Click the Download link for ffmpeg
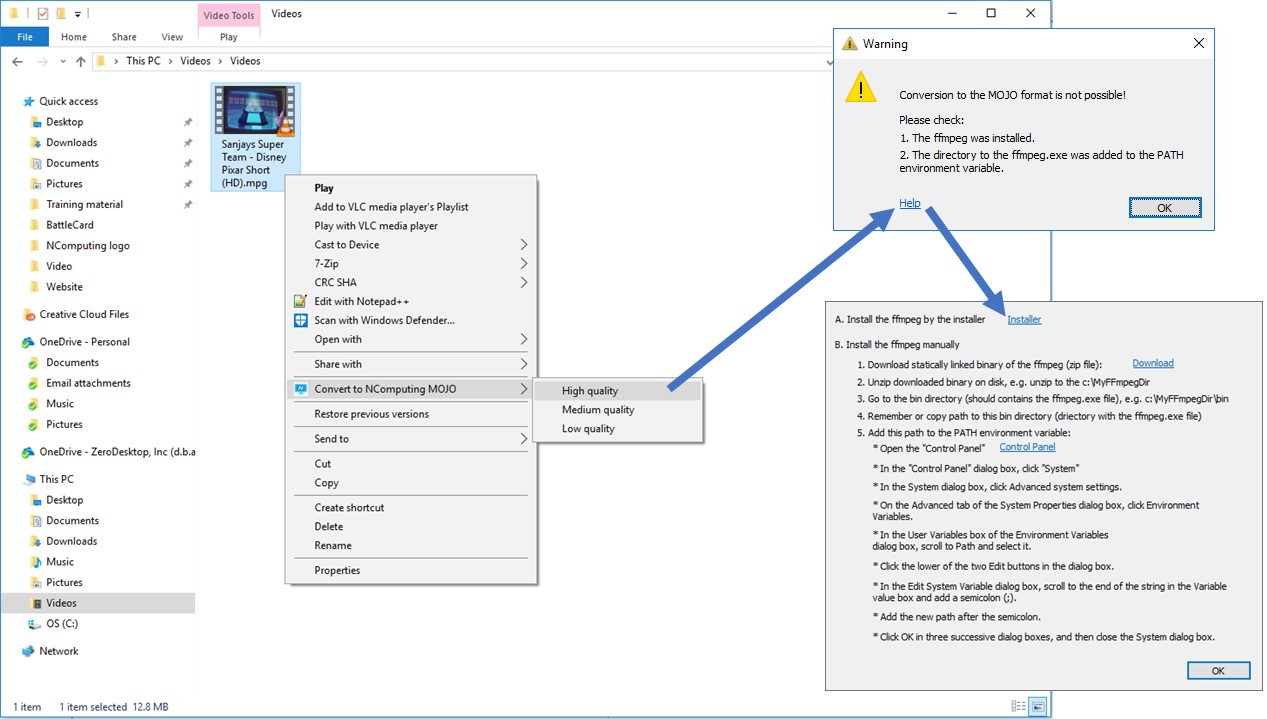The image size is (1267, 719). pyautogui.click(x=1153, y=364)
